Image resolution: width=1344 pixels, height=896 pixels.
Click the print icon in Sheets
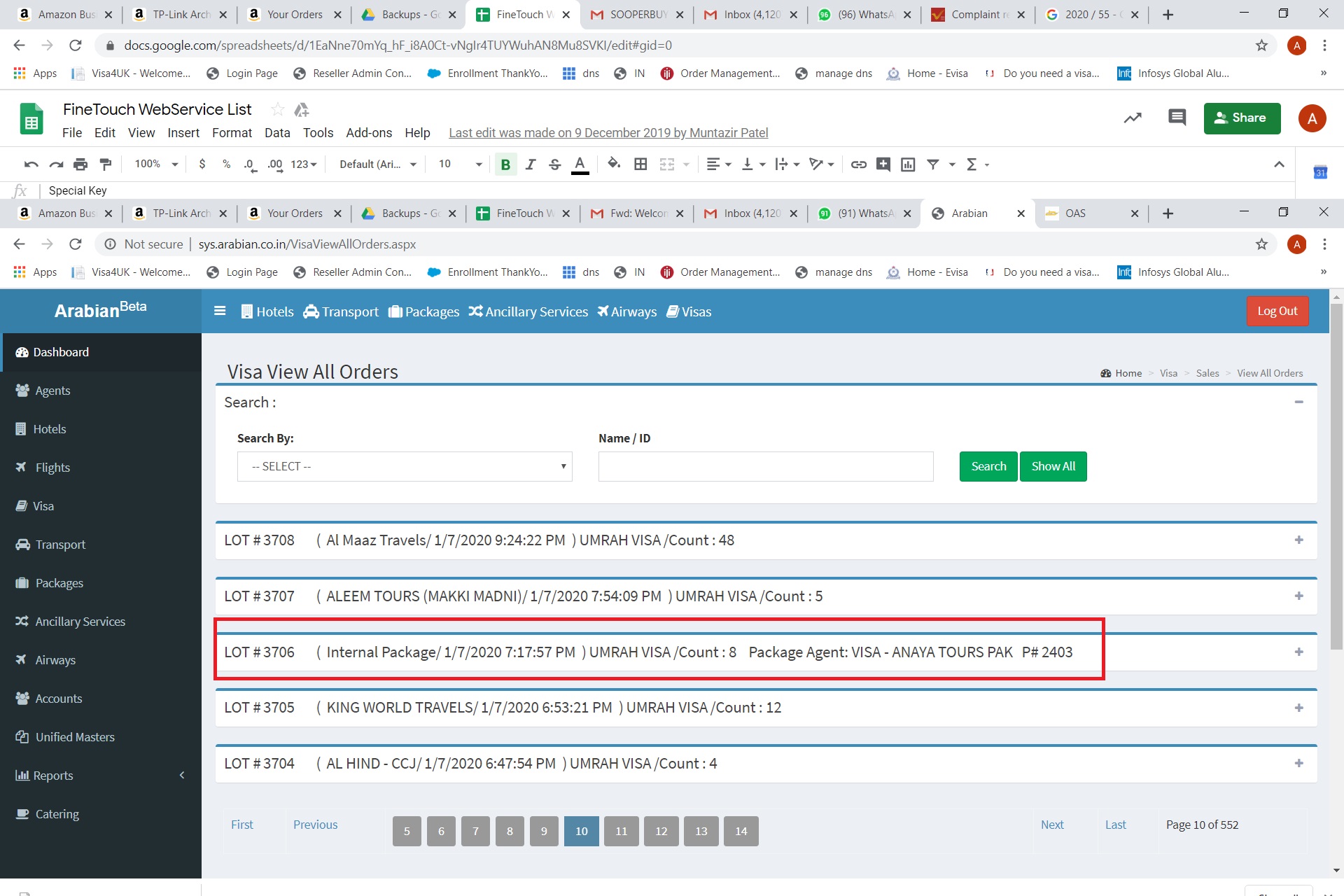pos(80,164)
